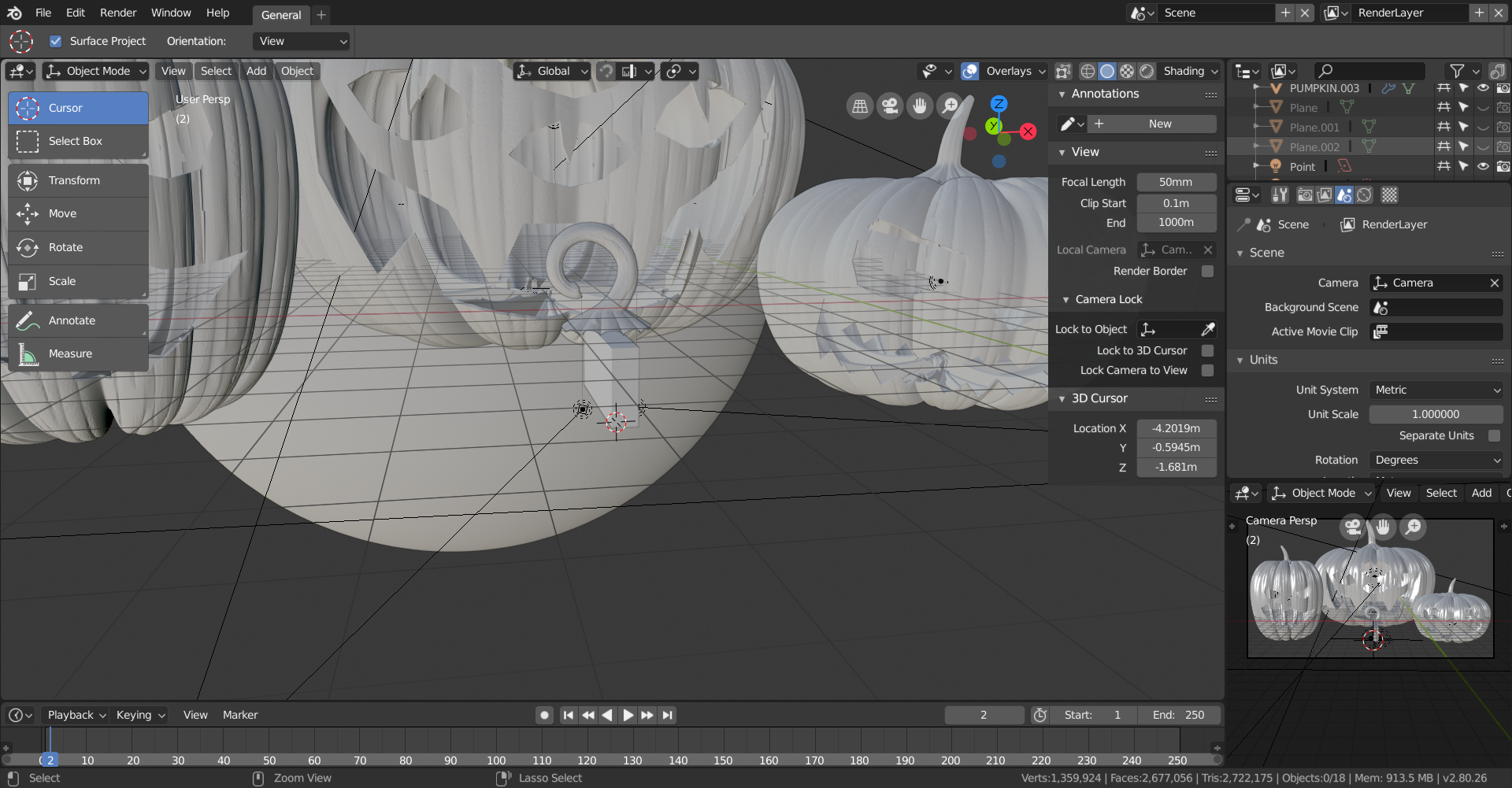The height and width of the screenshot is (788, 1512).
Task: Open the Rotation Degrees dropdown
Action: coord(1436,460)
